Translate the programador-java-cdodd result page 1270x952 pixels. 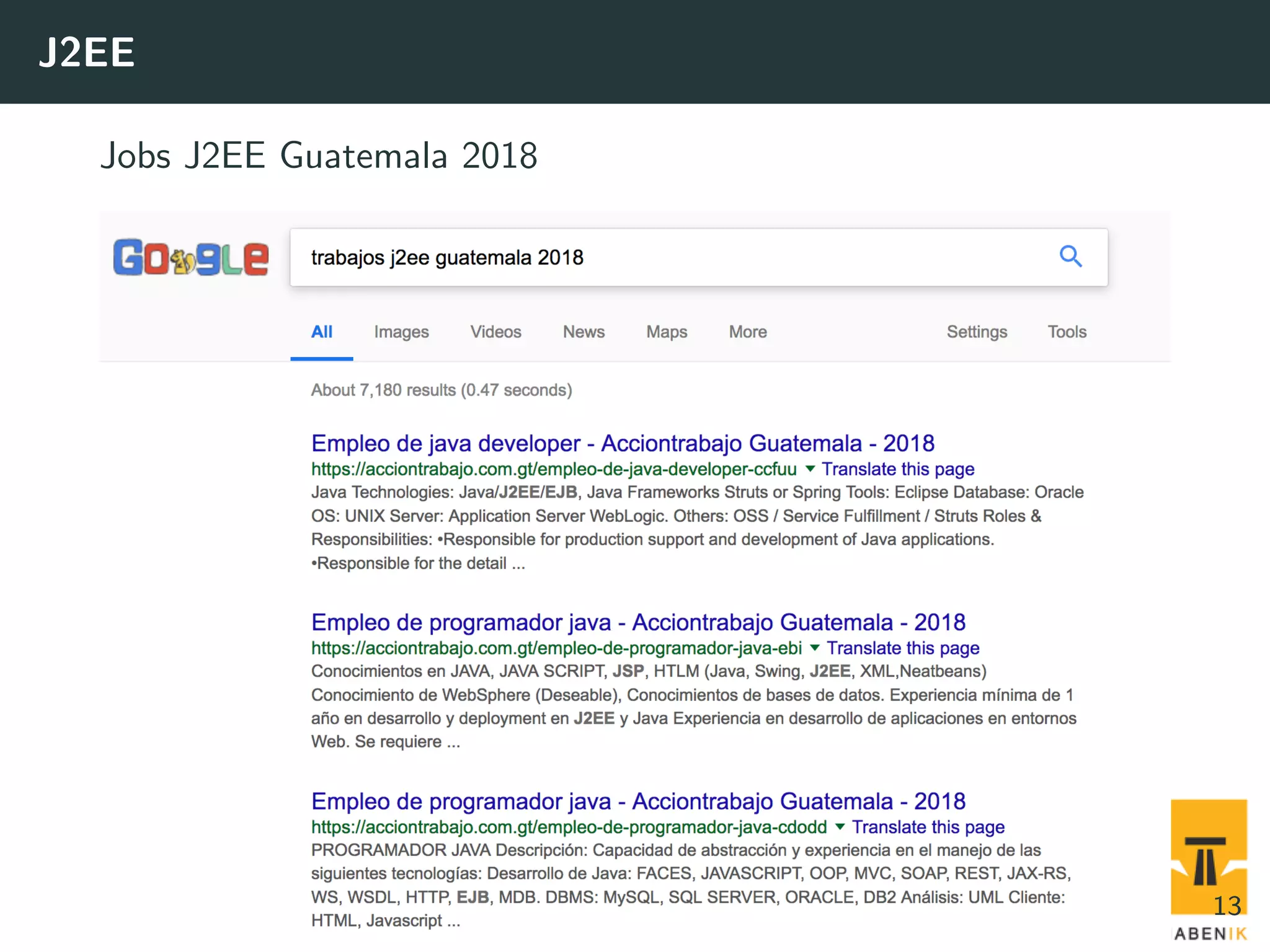click(x=928, y=827)
